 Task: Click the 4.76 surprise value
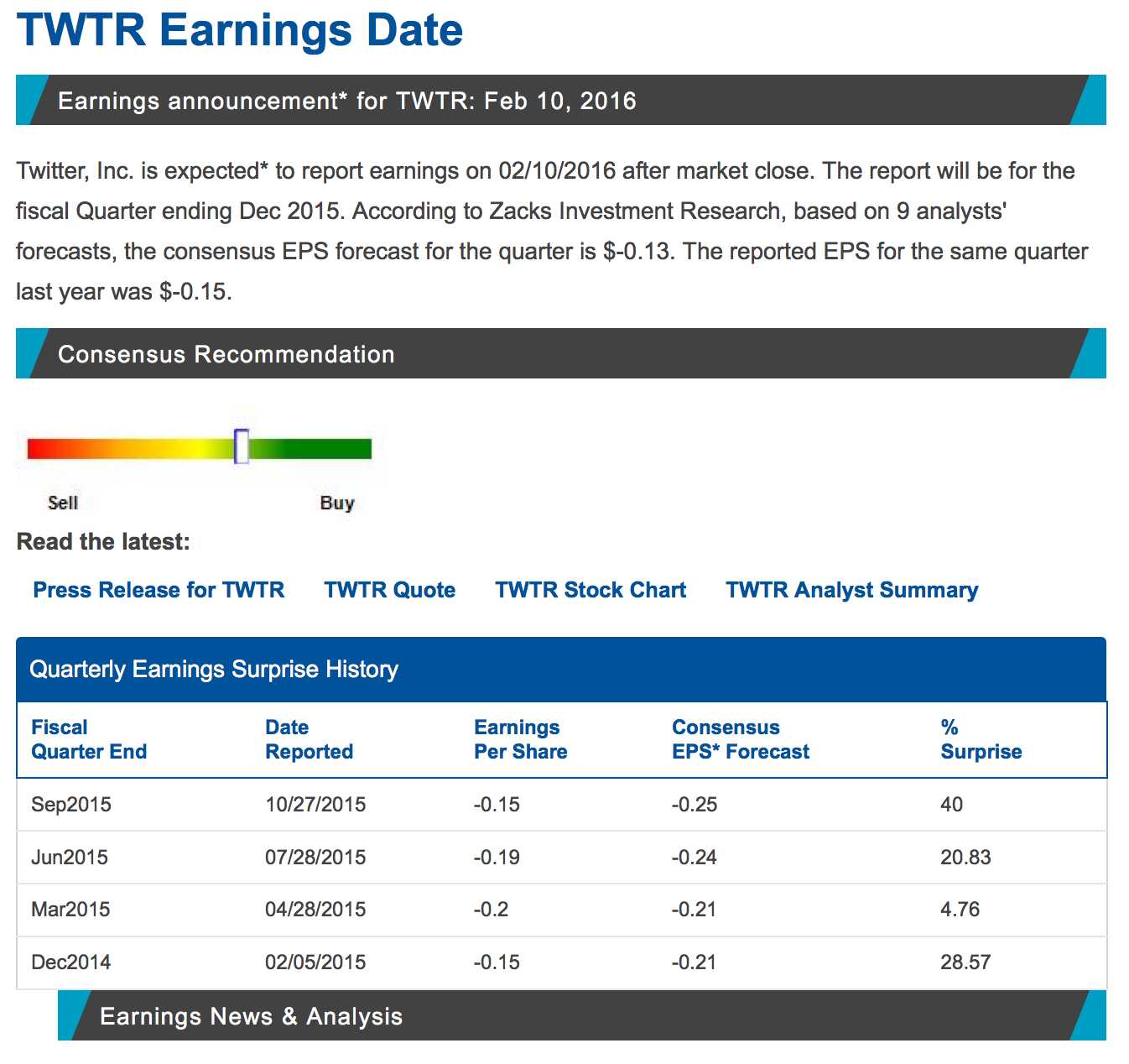960,910
